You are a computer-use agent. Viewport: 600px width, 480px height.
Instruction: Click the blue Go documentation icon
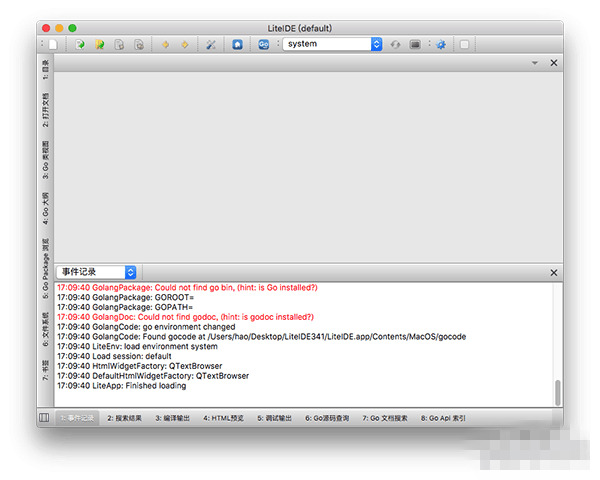click(x=264, y=44)
